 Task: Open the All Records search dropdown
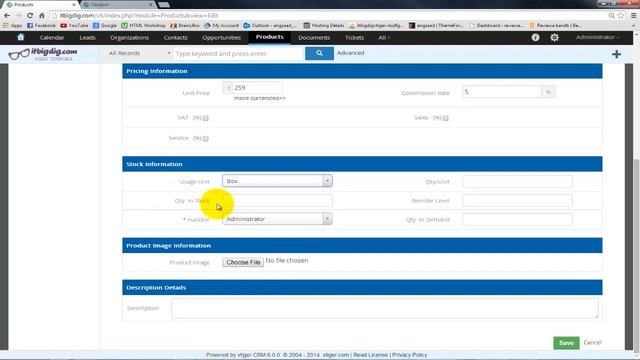[139, 53]
